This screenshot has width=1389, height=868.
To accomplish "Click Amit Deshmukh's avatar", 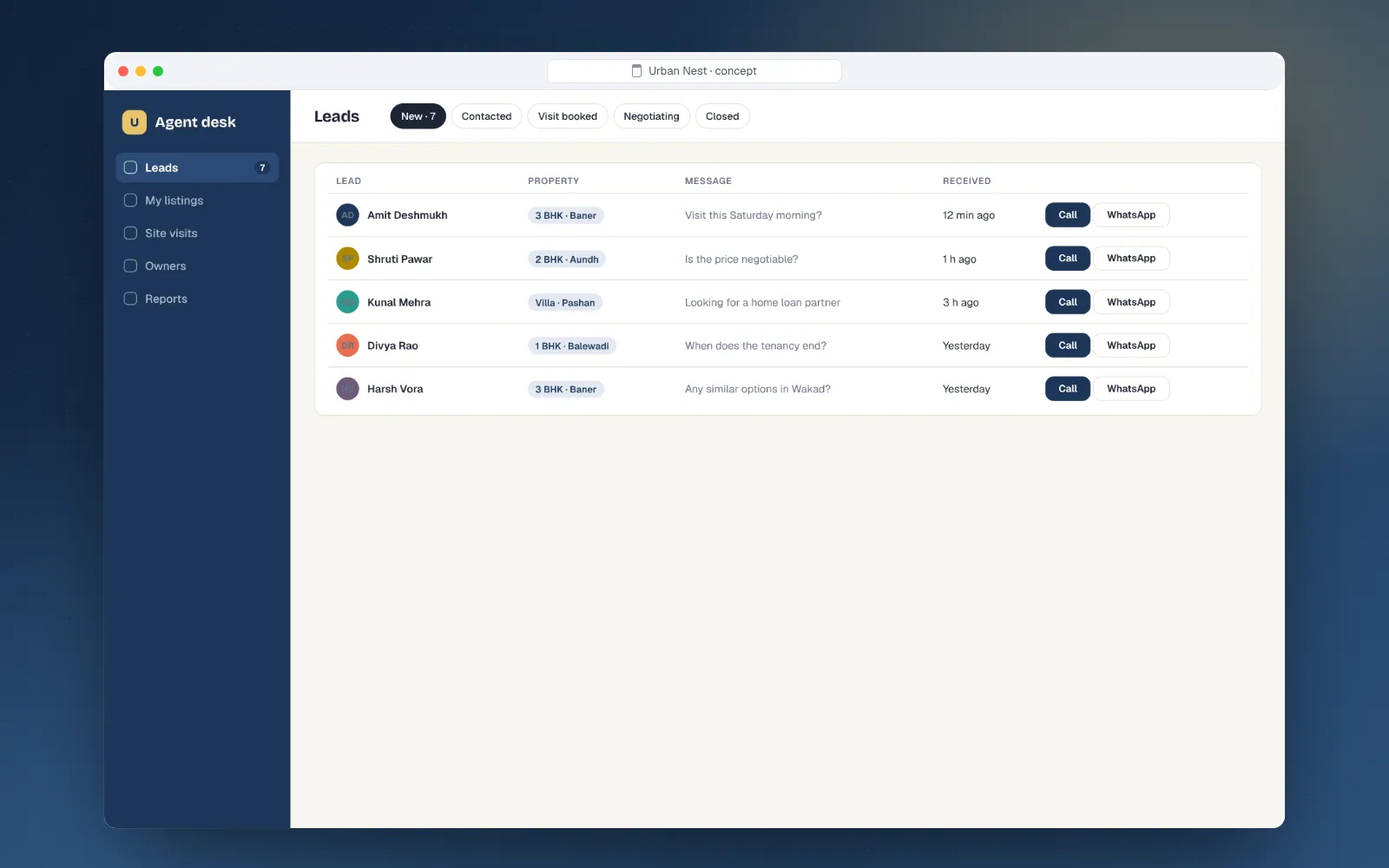I will [x=347, y=215].
